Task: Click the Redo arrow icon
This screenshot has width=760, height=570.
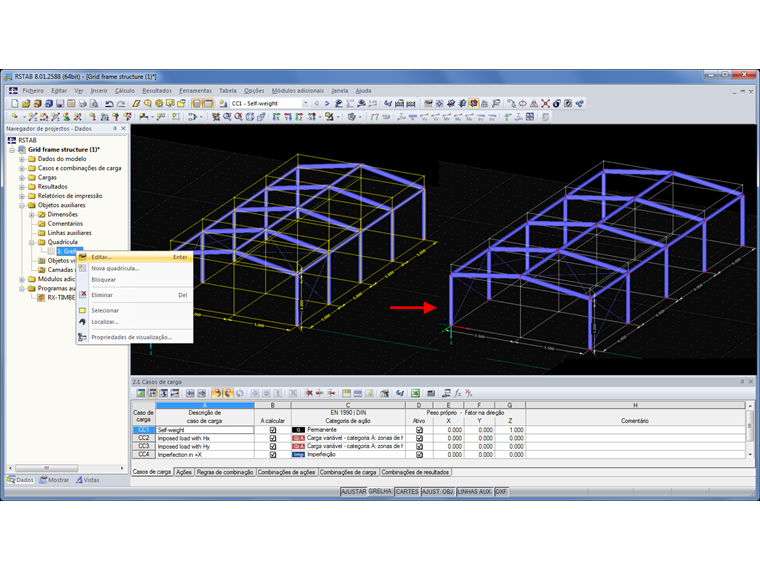Action: 121,103
